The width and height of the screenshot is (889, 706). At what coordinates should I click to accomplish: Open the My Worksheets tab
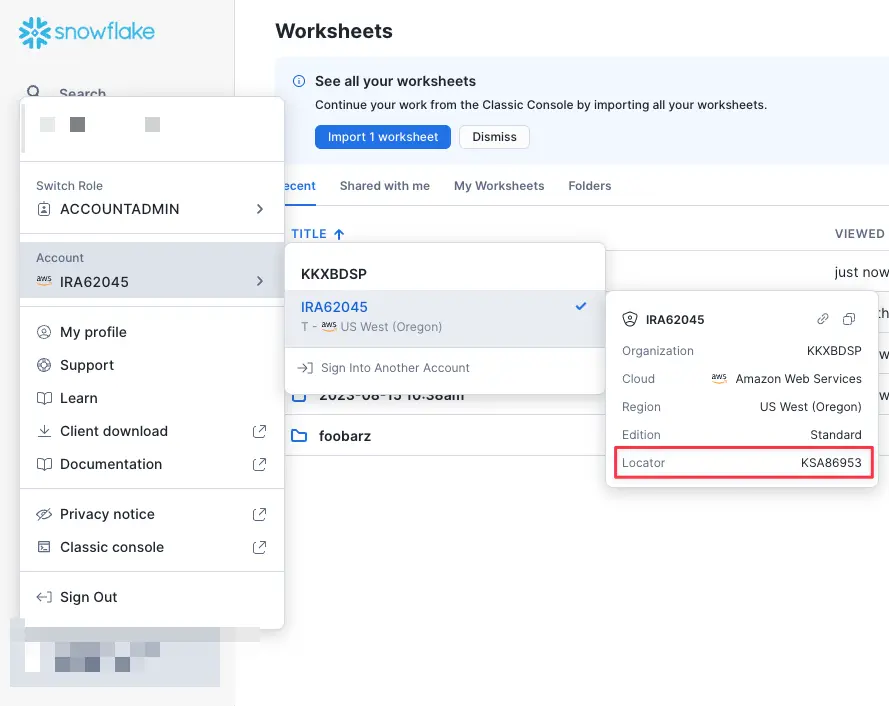[x=499, y=186]
